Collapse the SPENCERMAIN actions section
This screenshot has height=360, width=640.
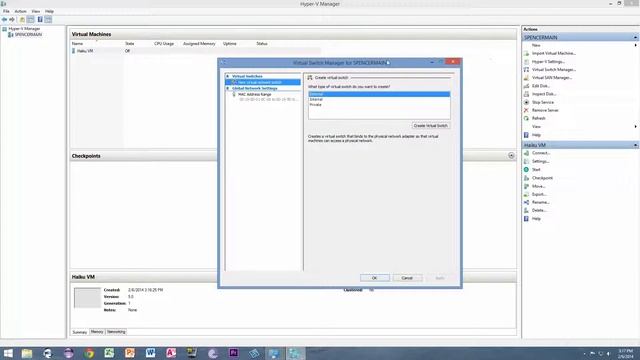(x=636, y=38)
